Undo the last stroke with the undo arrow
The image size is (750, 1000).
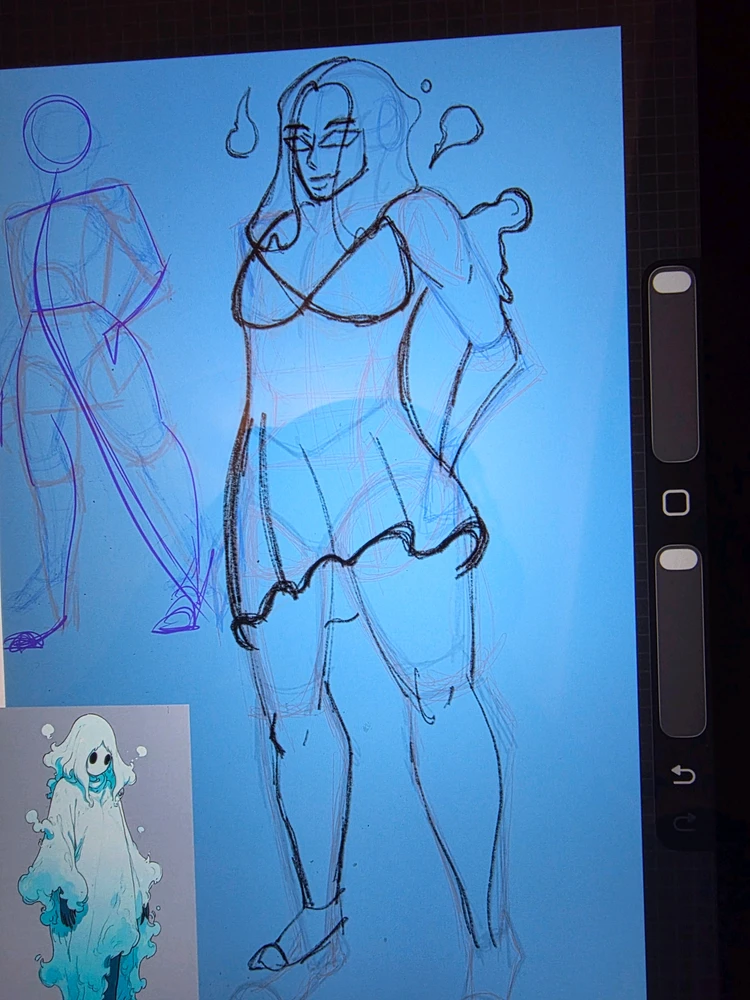pos(683,774)
